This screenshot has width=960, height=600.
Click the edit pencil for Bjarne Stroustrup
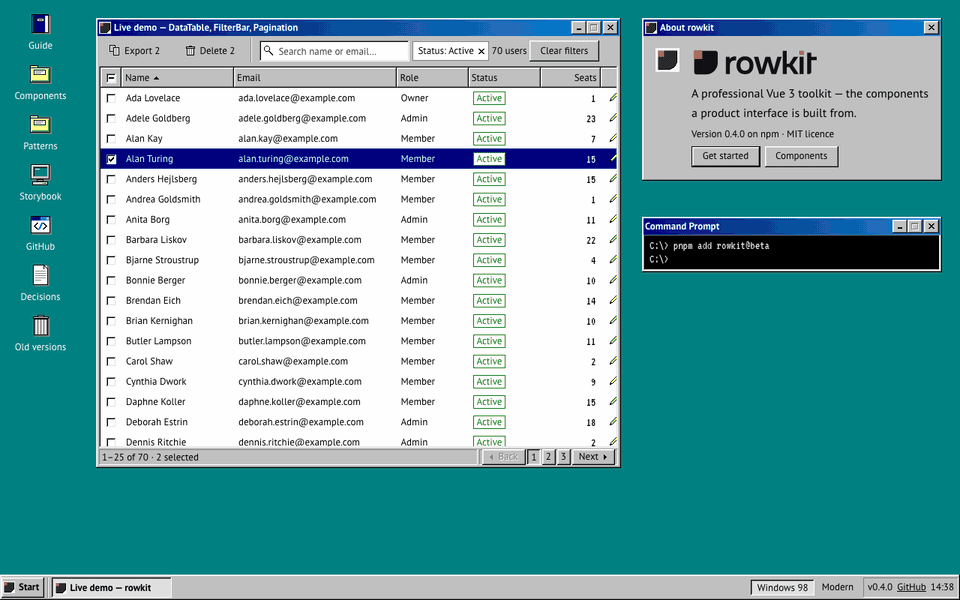613,259
